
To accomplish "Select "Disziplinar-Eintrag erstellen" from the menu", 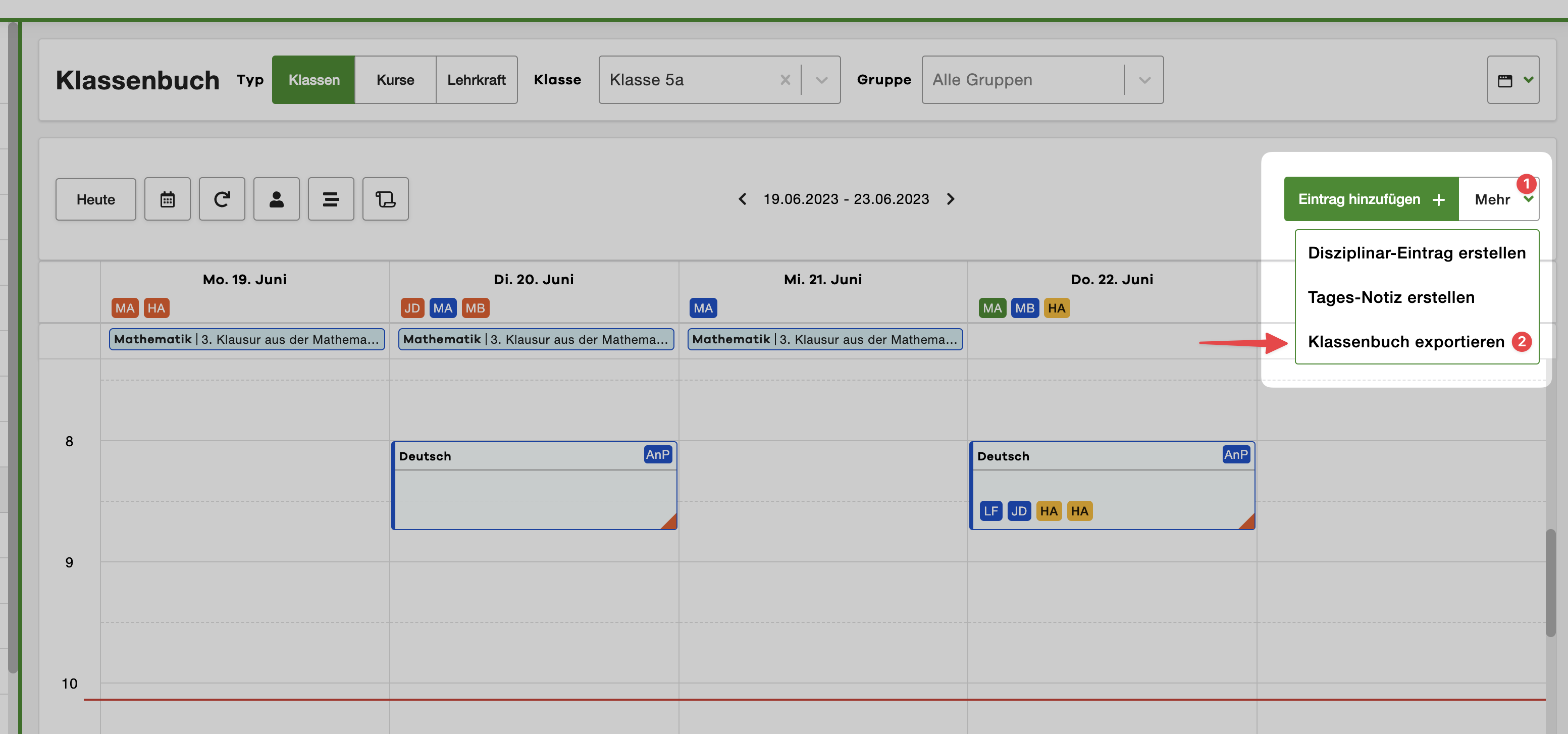I will pos(1417,253).
